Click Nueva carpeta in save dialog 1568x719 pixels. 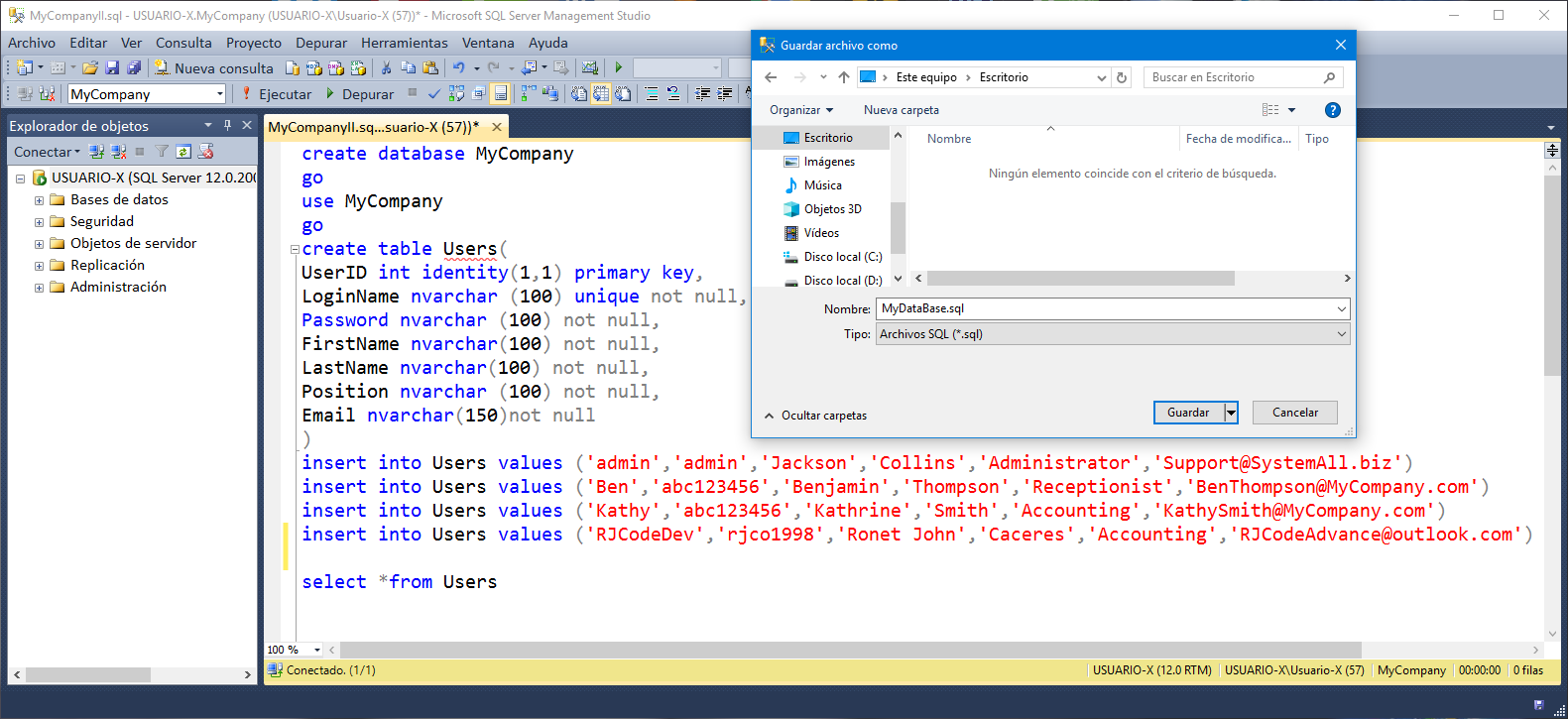[x=901, y=110]
